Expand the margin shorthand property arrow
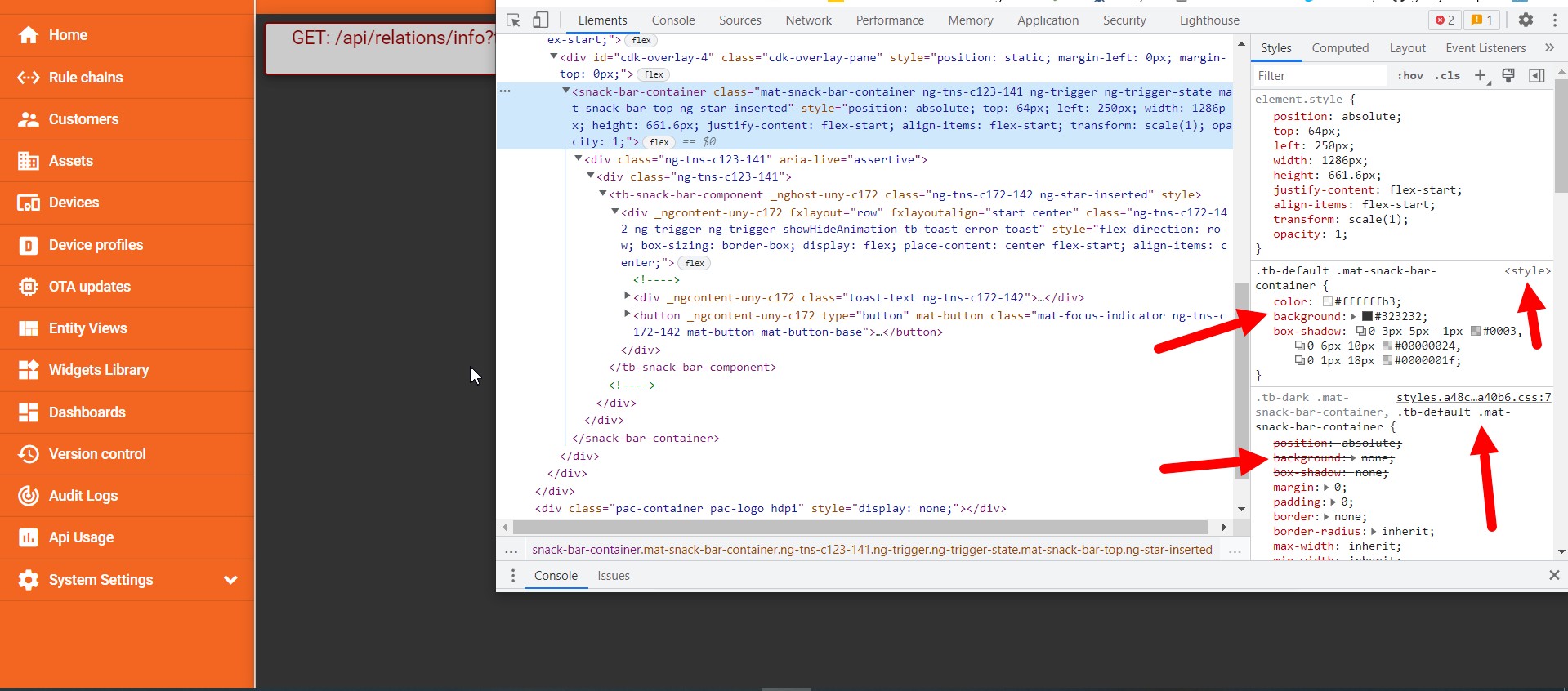1568x691 pixels. (x=1326, y=488)
